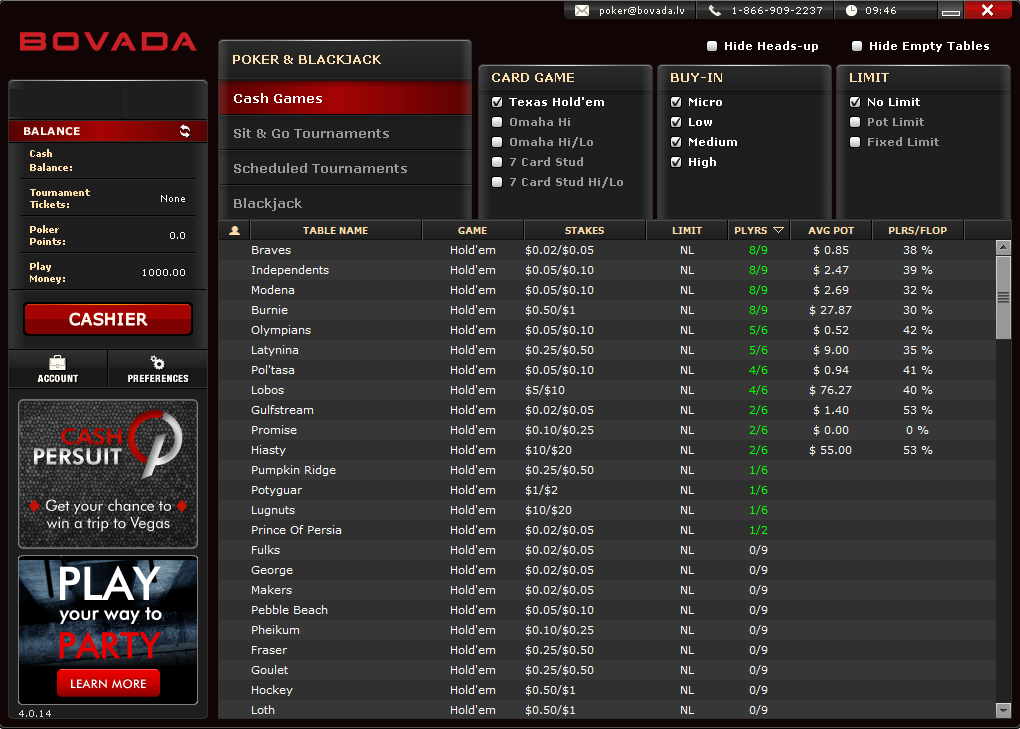Sort by STAKES column header

584,230
